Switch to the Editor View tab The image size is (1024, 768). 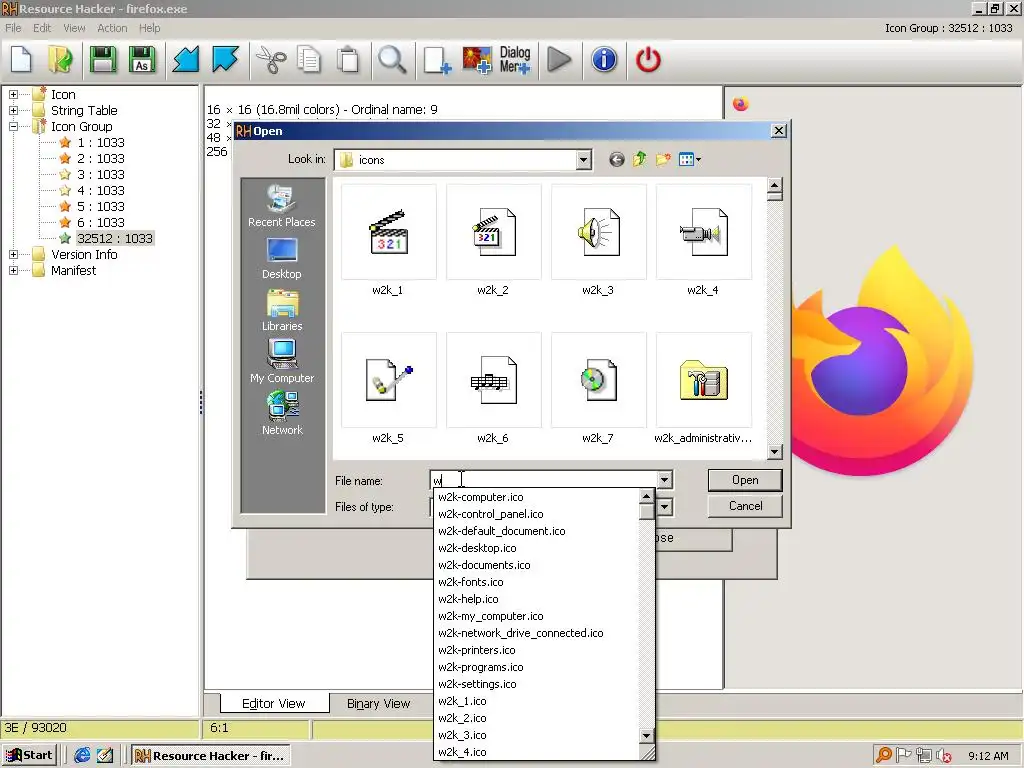pos(274,703)
